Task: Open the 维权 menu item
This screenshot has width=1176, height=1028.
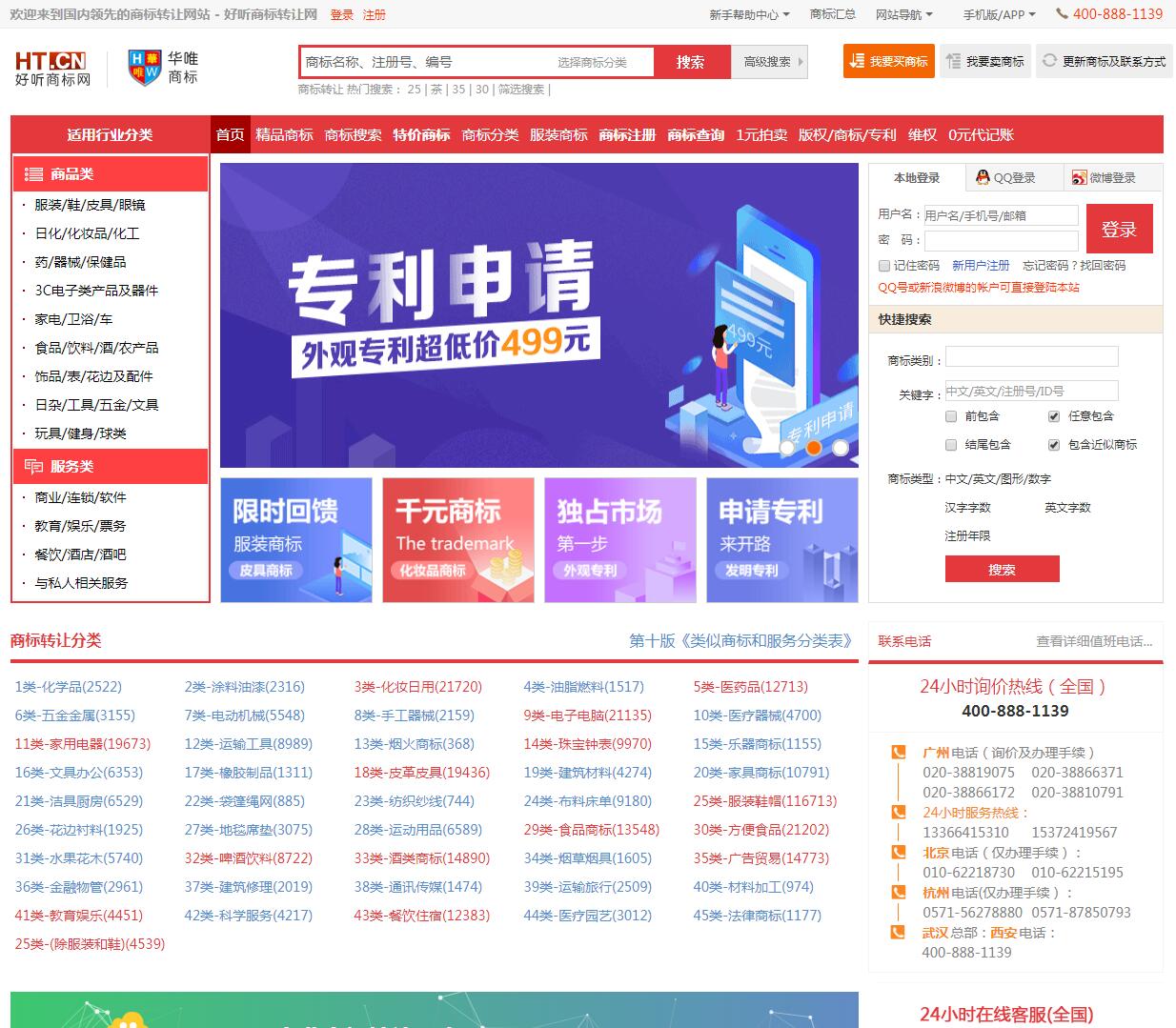Action: (x=923, y=135)
